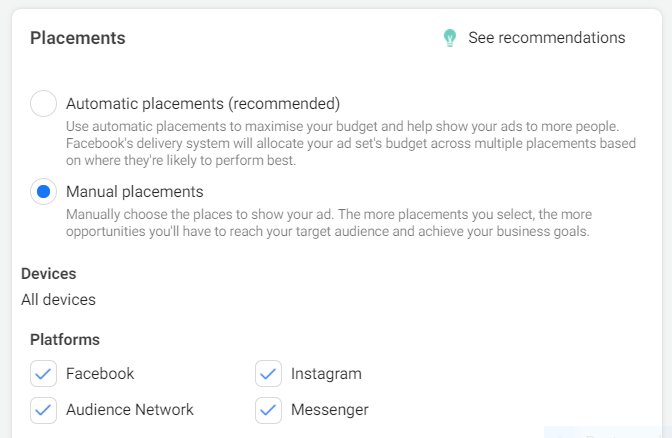Select the Automatic placements radio button

(44, 103)
